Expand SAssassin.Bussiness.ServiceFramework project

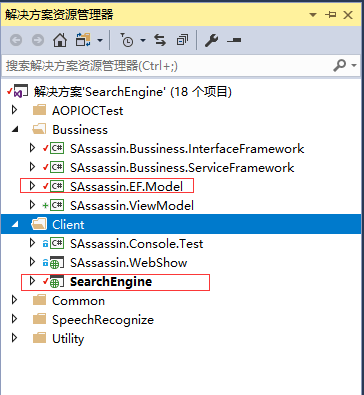[x=32, y=167]
